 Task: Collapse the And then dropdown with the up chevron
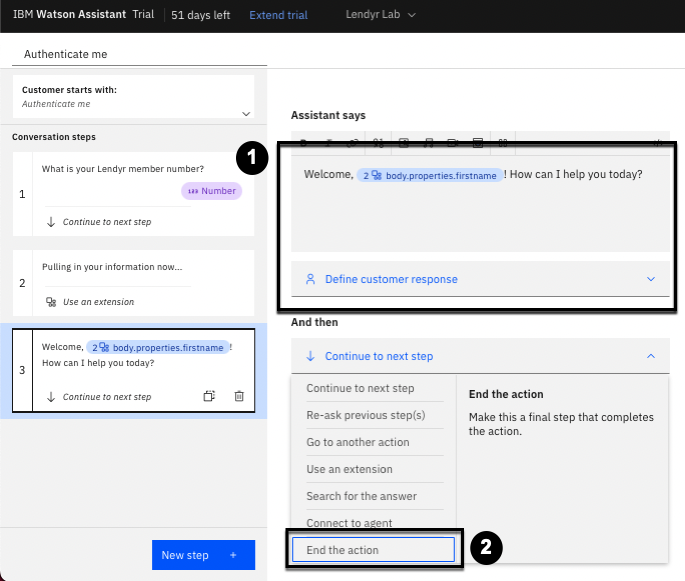coord(650,356)
